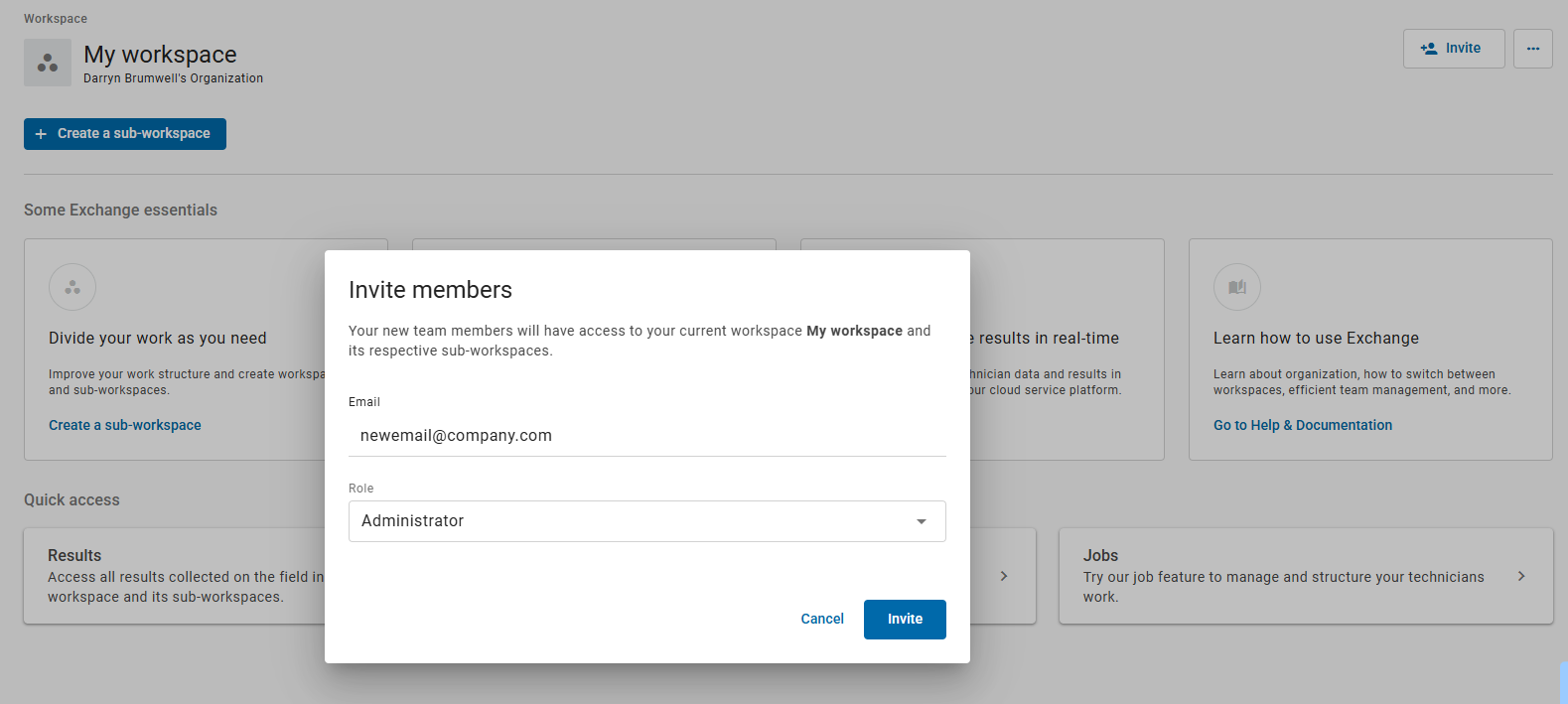Click the My workspace title
The image size is (1568, 704).
160,55
